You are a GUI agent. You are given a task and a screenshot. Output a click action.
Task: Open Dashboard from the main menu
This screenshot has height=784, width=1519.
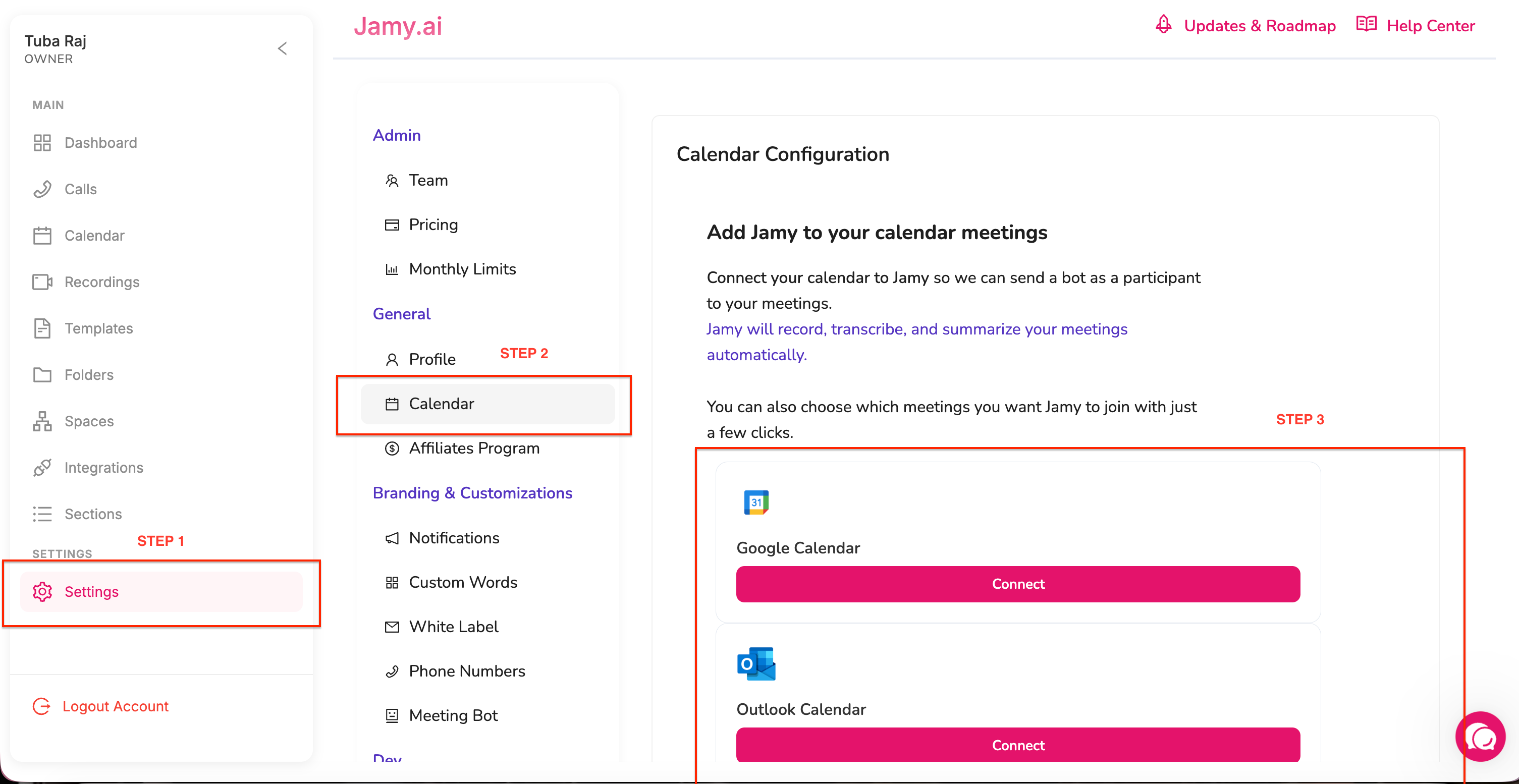tap(101, 143)
